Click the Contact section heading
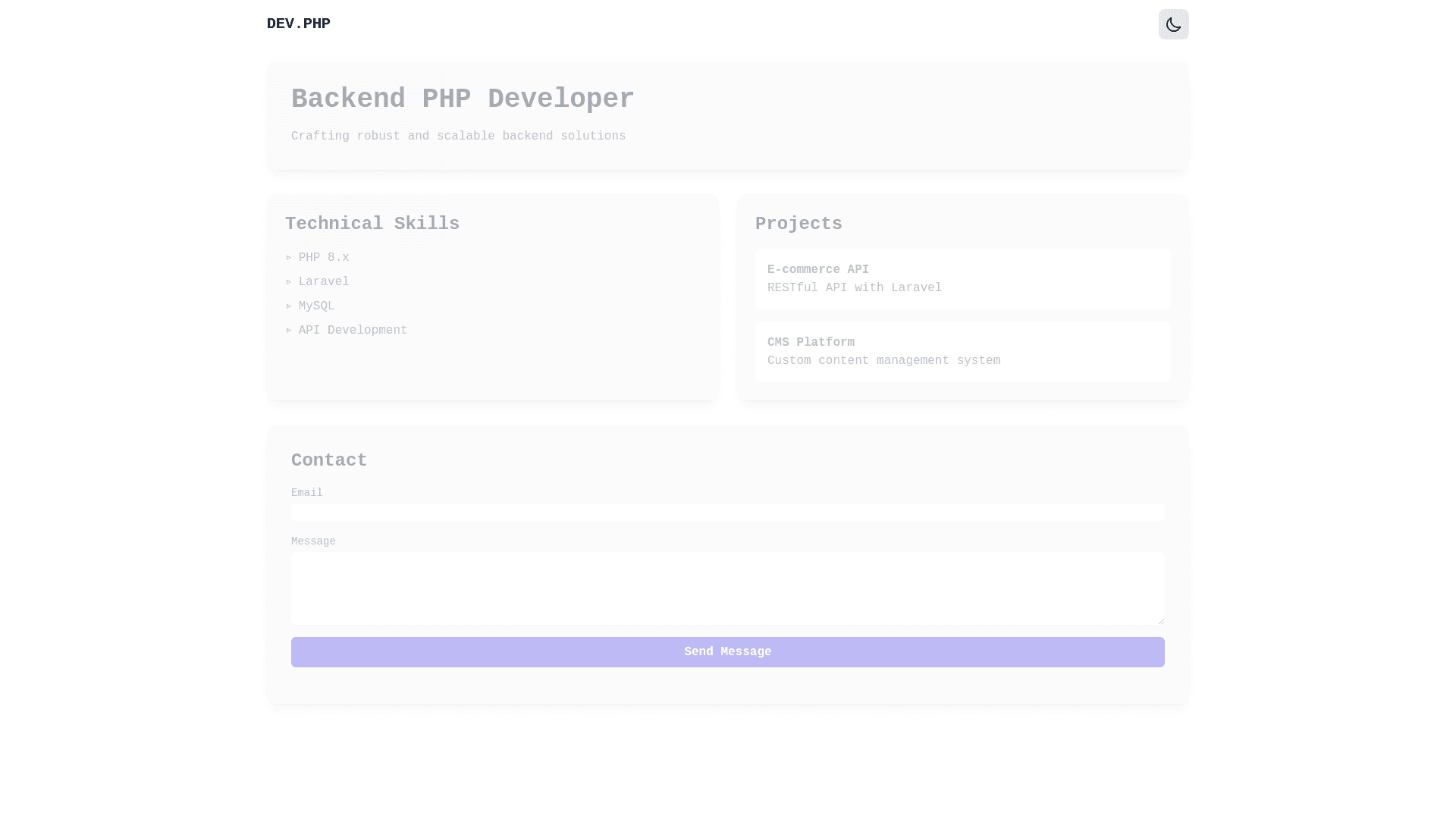Viewport: 1456px width, 819px height. [x=329, y=460]
